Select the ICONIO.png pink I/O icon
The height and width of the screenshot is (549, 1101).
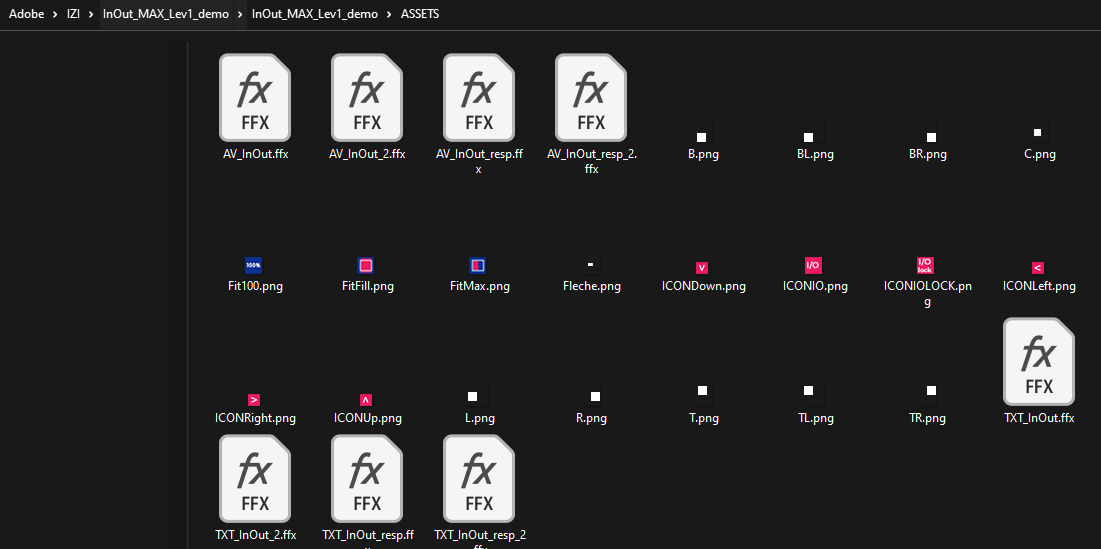[x=813, y=265]
